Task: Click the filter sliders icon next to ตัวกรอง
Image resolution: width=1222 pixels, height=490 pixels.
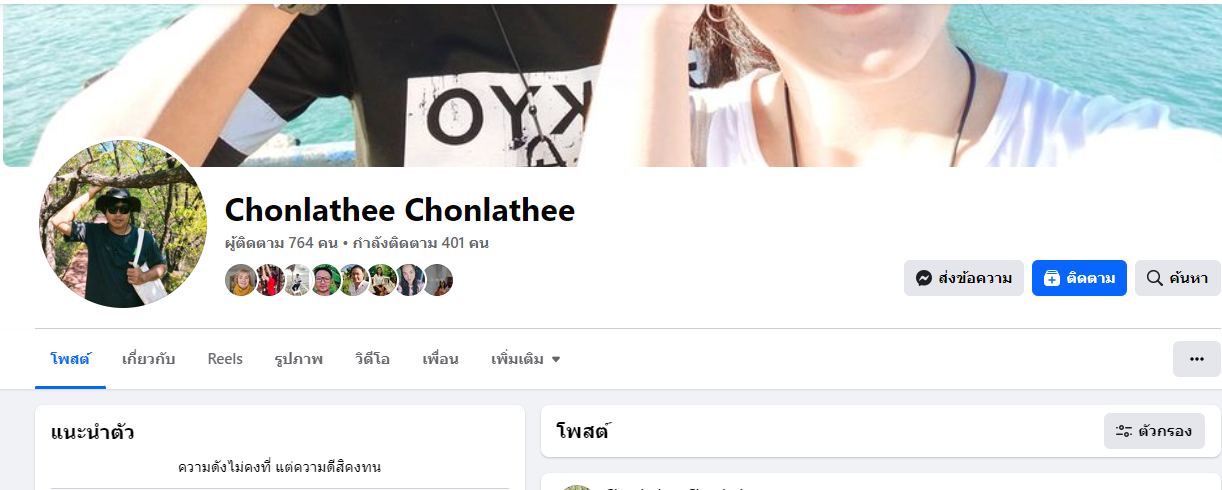Action: pyautogui.click(x=1124, y=431)
